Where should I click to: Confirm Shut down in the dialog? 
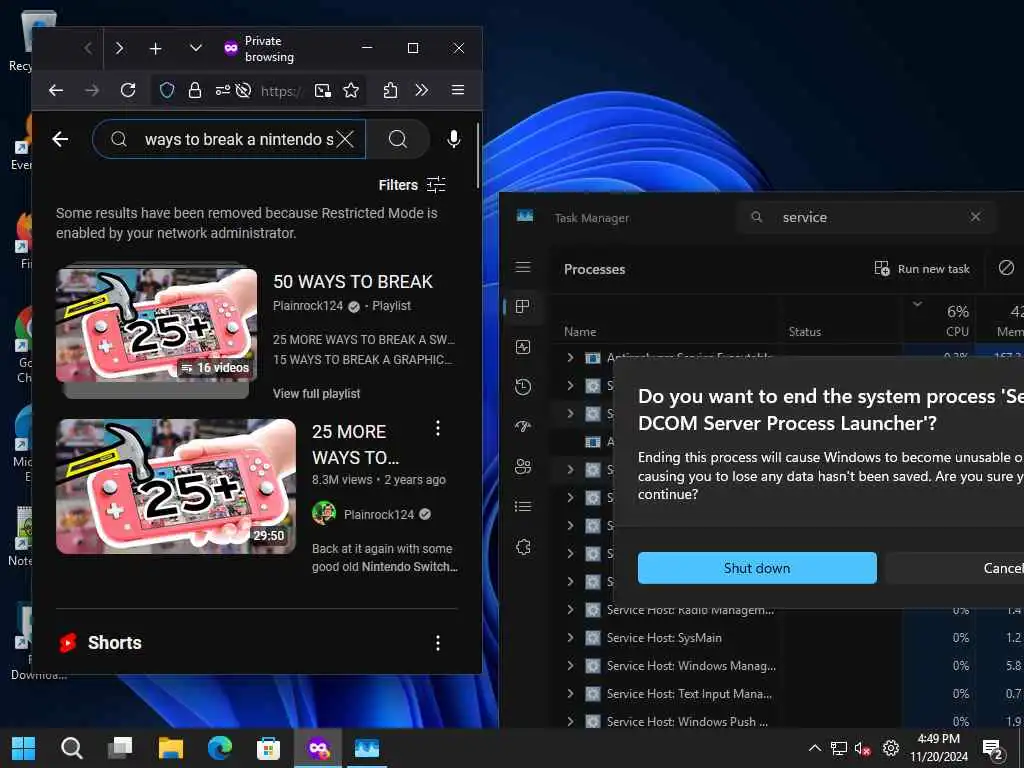[757, 568]
